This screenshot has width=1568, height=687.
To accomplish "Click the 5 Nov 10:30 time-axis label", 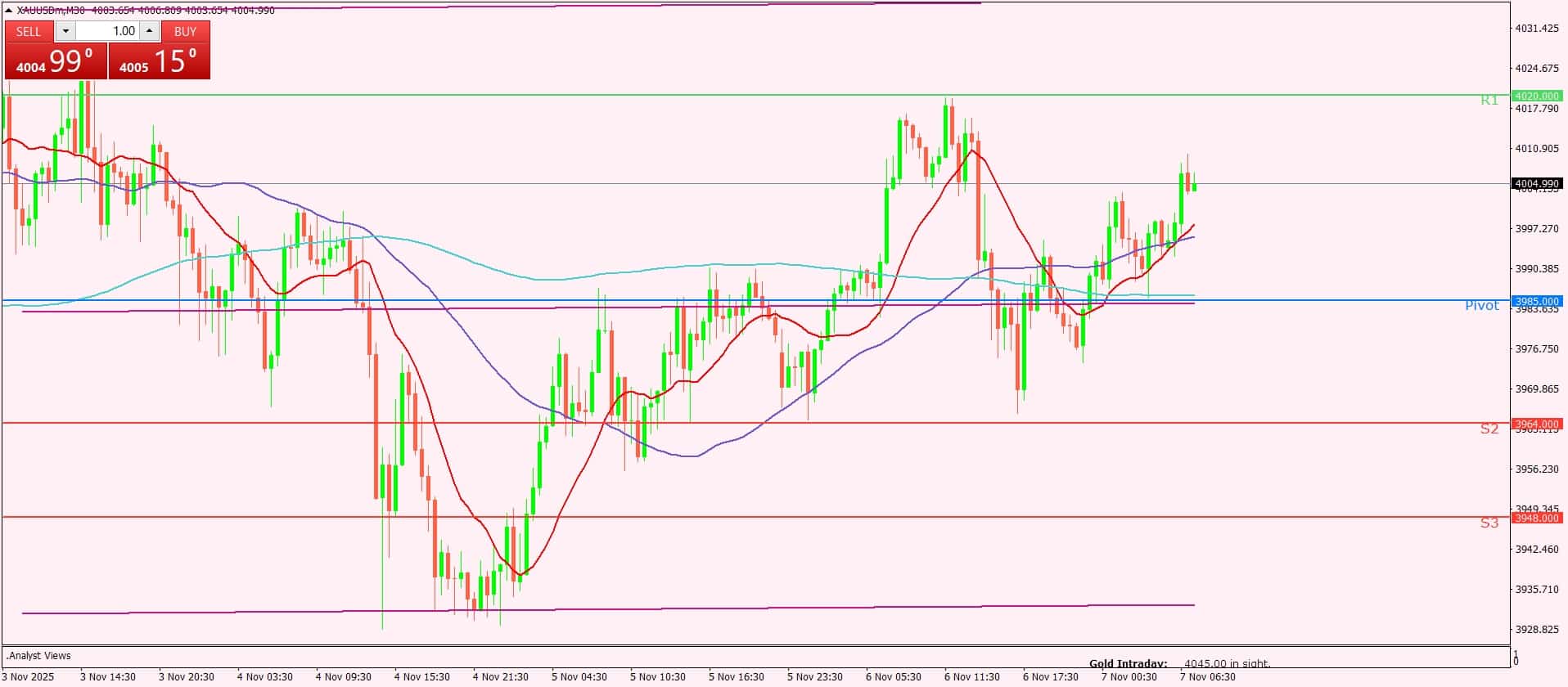I will 657,676.
